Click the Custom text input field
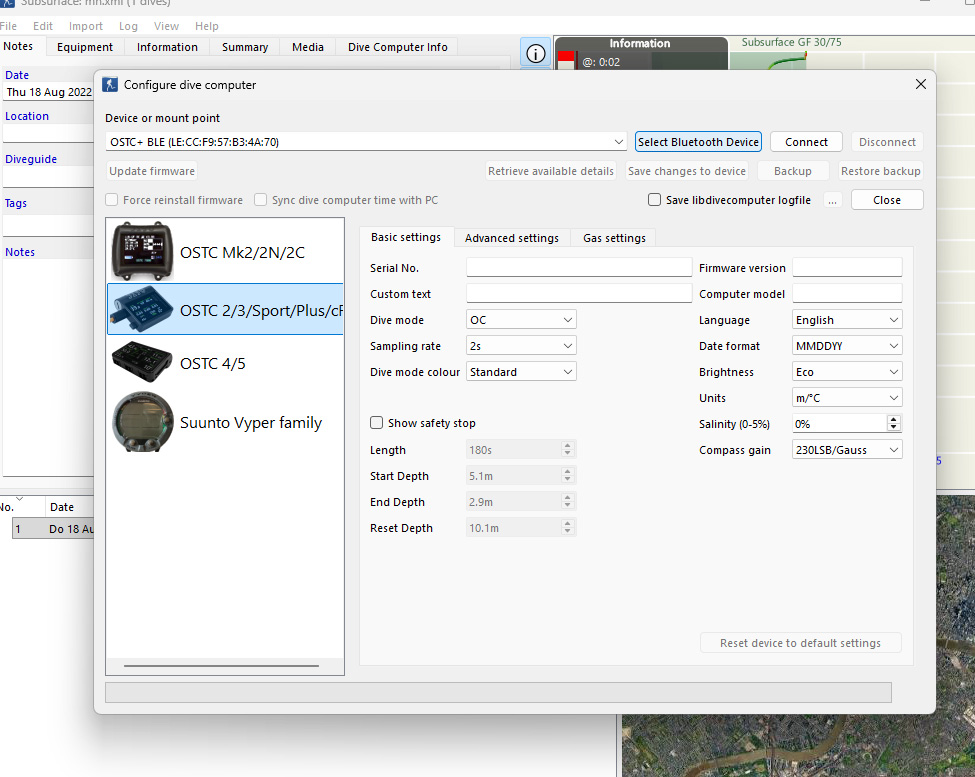This screenshot has width=975, height=777. tap(579, 293)
